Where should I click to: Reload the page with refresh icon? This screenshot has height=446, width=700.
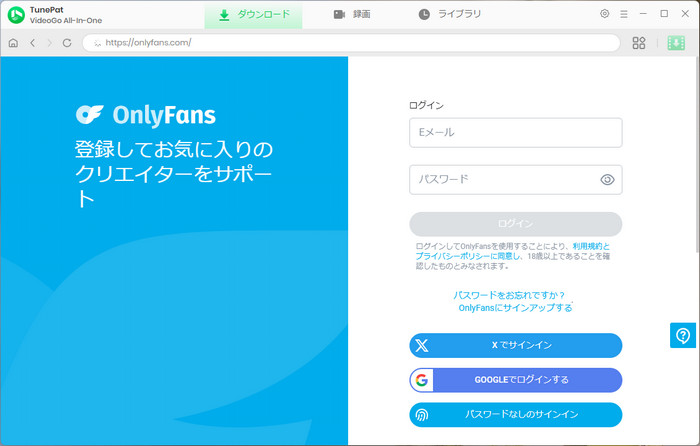click(x=67, y=43)
